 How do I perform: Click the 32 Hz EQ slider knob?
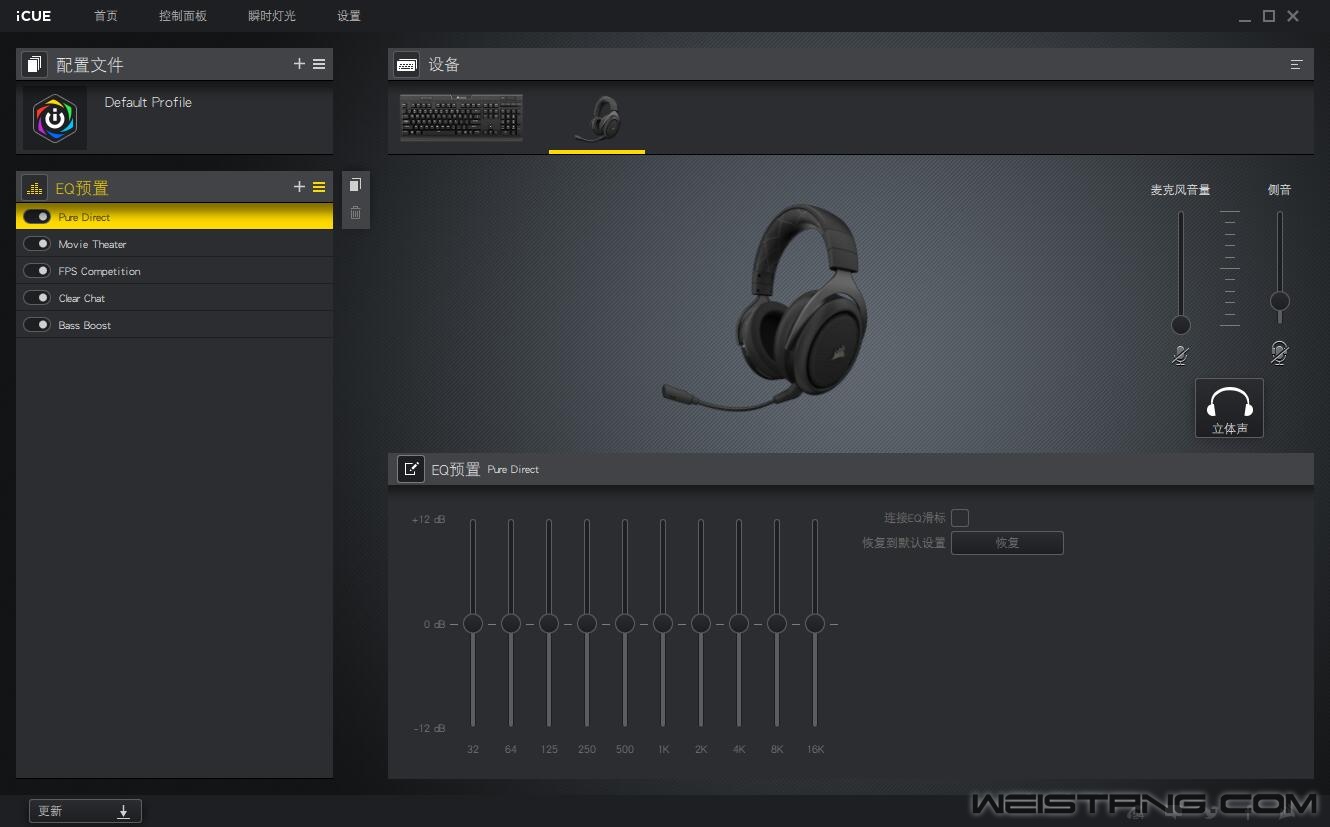pos(473,624)
